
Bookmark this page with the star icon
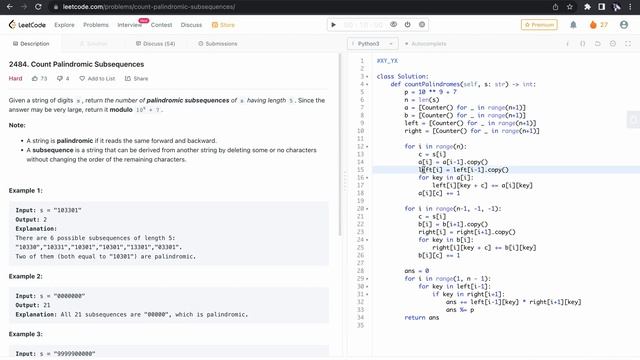coord(570,7)
